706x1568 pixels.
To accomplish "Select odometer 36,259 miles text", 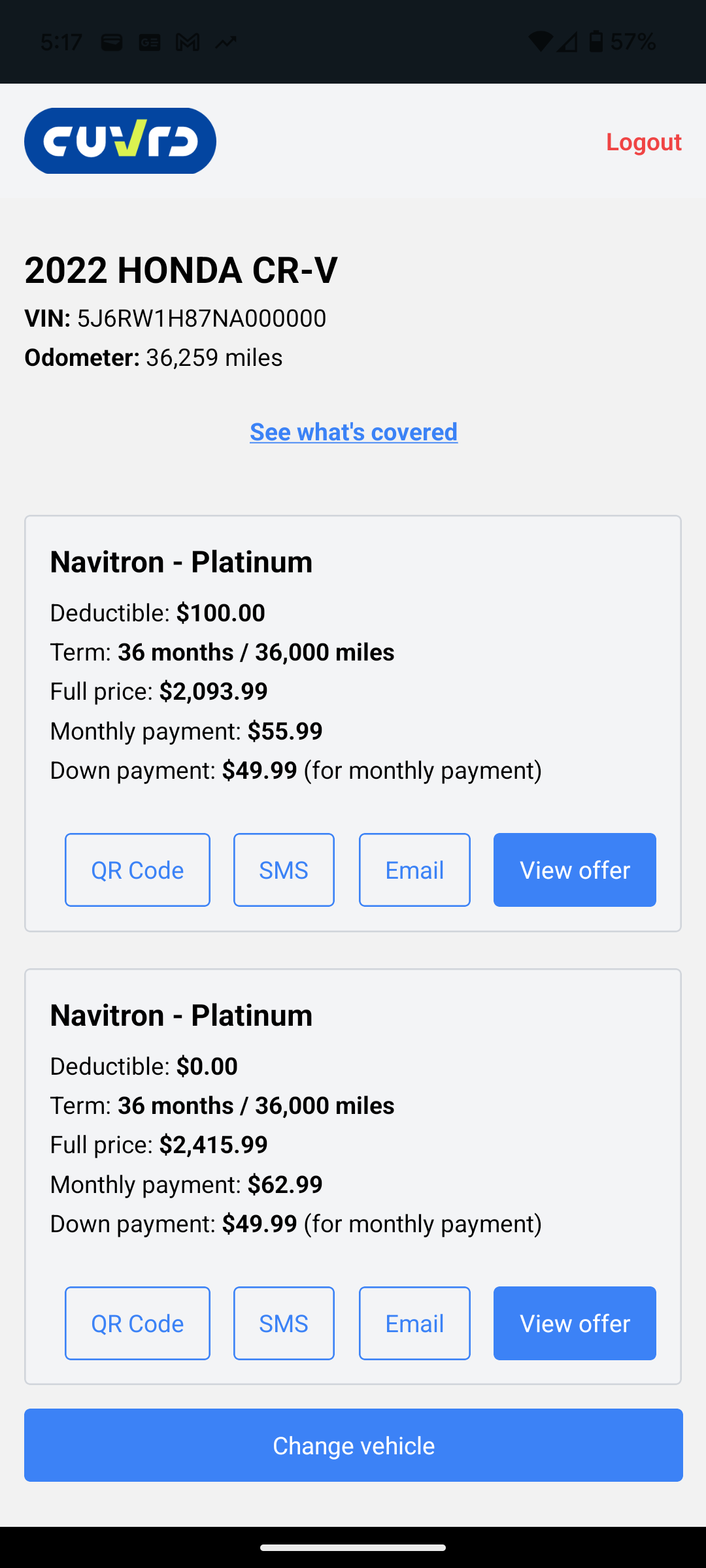I will click(154, 357).
